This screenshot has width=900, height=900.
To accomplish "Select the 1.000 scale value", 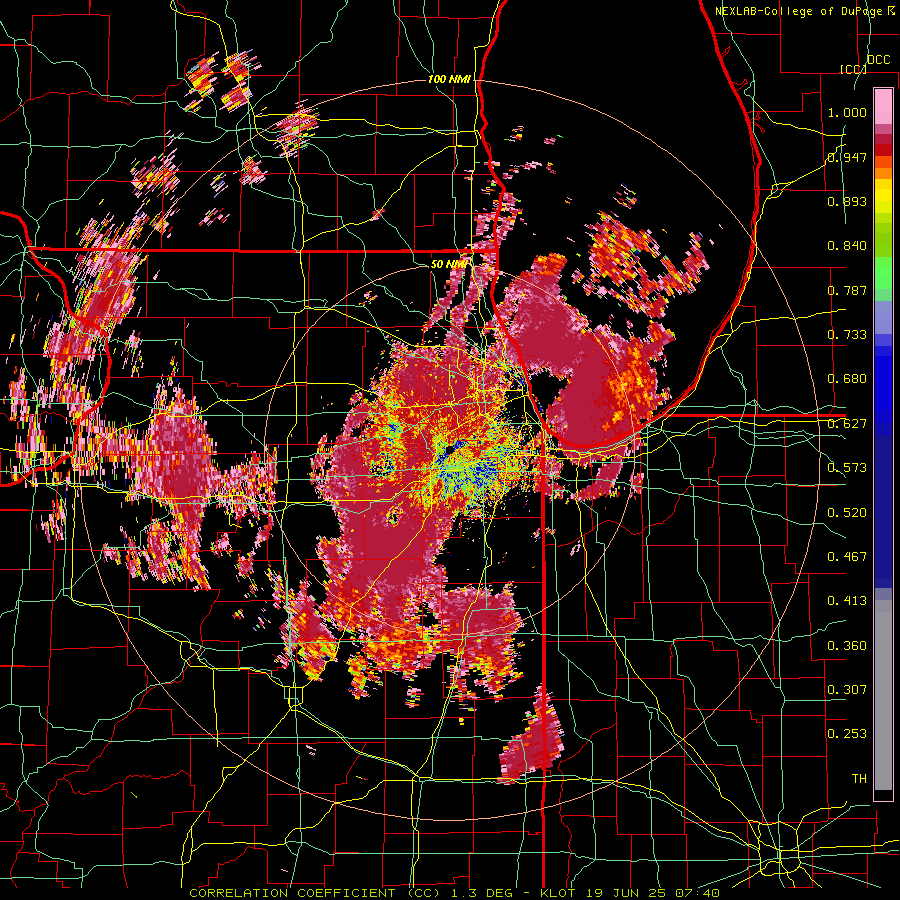I will click(847, 112).
